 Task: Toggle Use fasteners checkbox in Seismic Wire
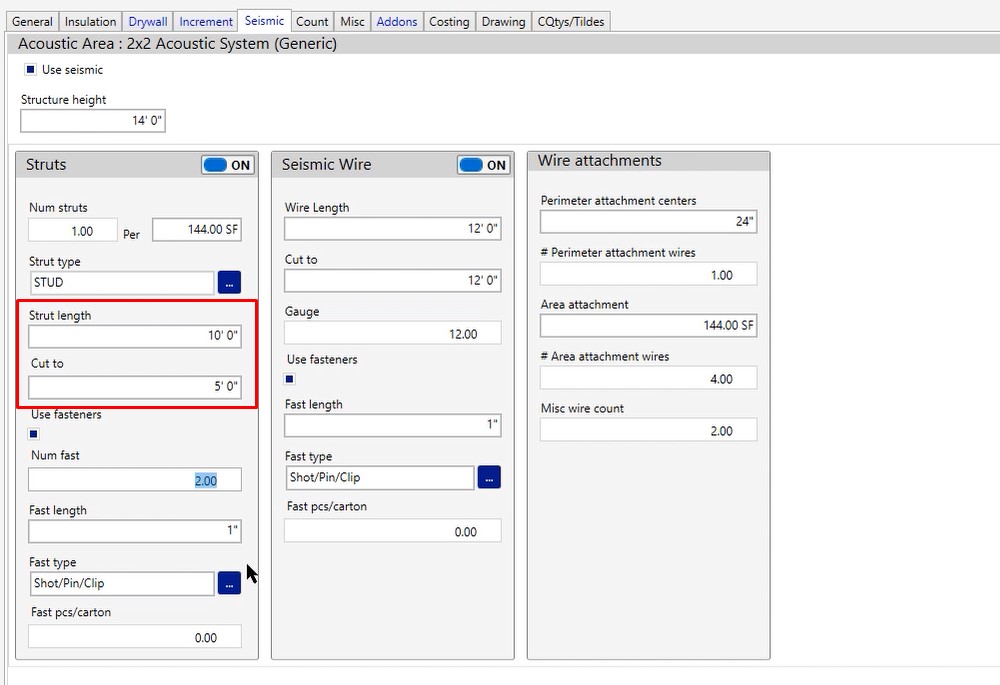[290, 379]
